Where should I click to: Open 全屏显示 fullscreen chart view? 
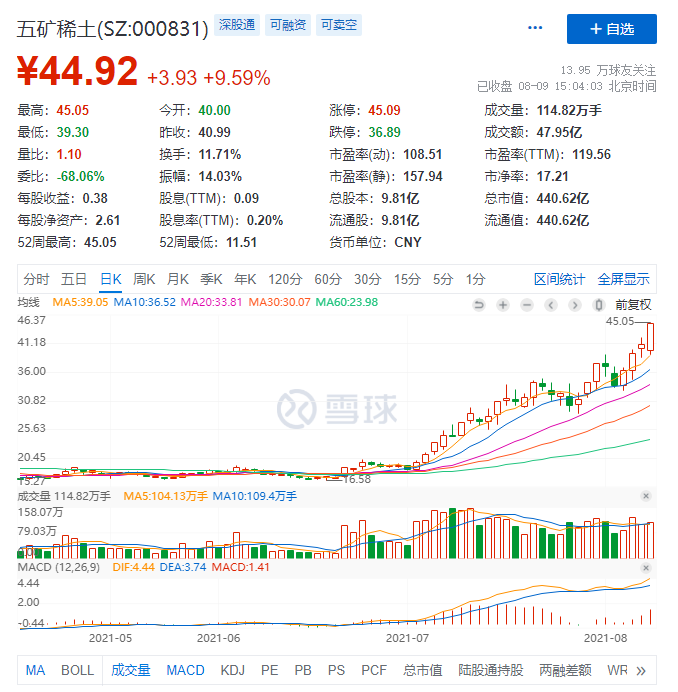(623, 279)
